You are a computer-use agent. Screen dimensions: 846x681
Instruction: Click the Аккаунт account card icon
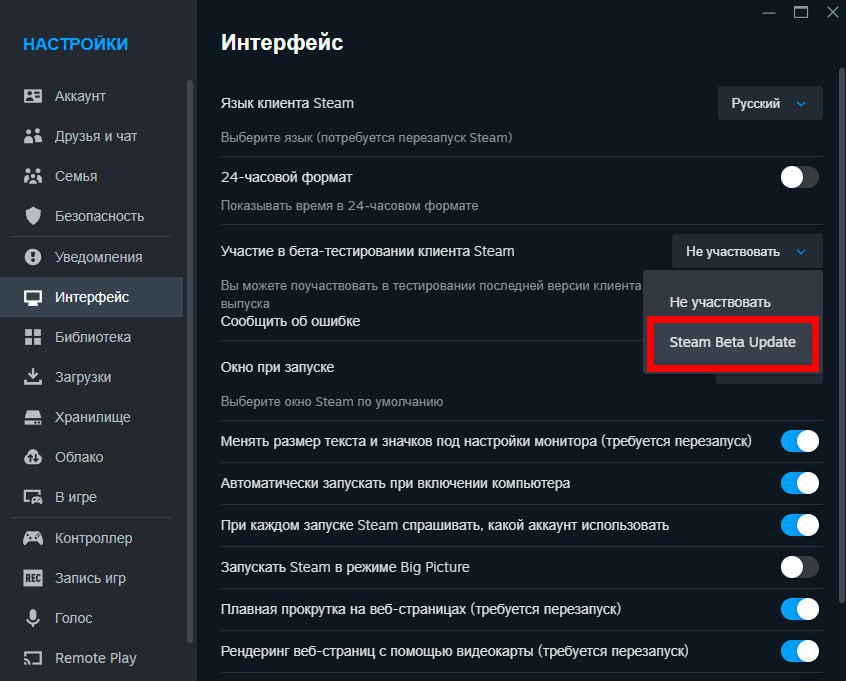33,96
